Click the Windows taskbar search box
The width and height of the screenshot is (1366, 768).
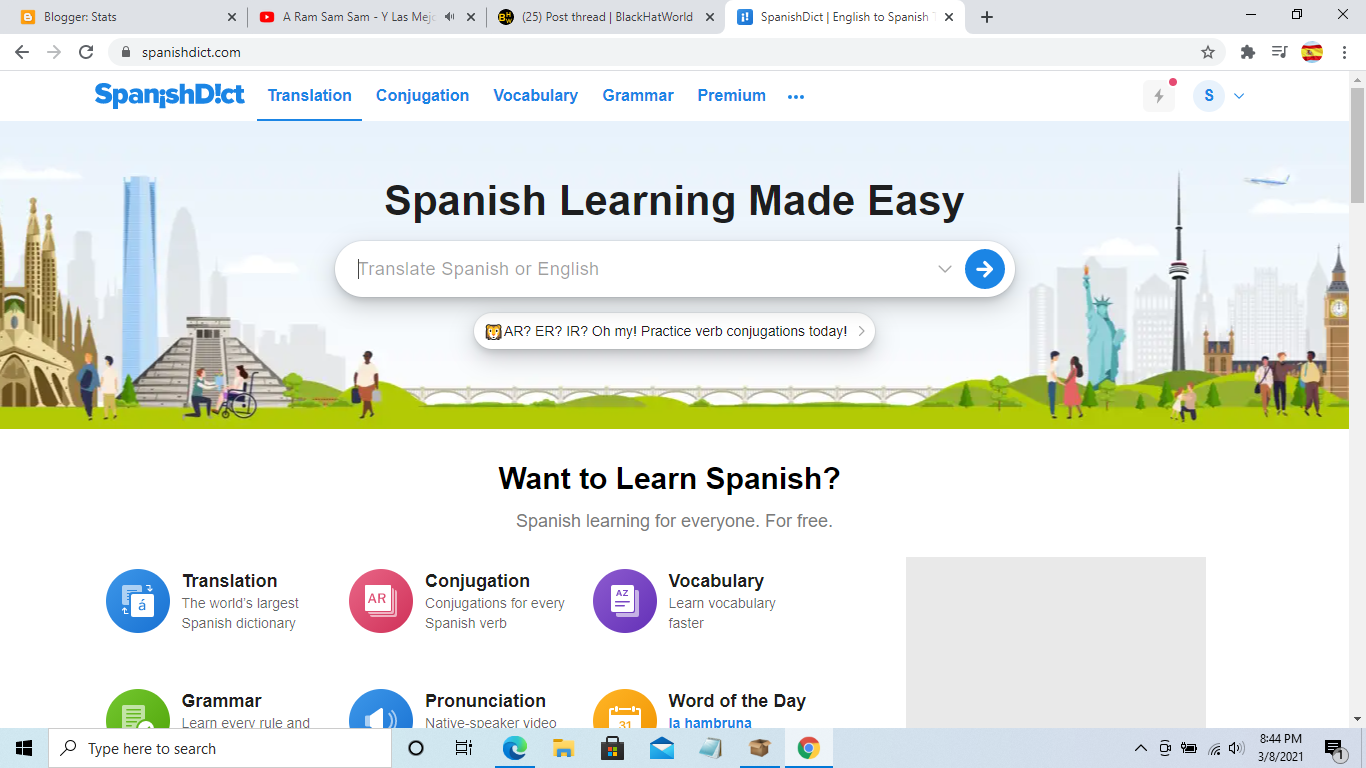(220, 748)
